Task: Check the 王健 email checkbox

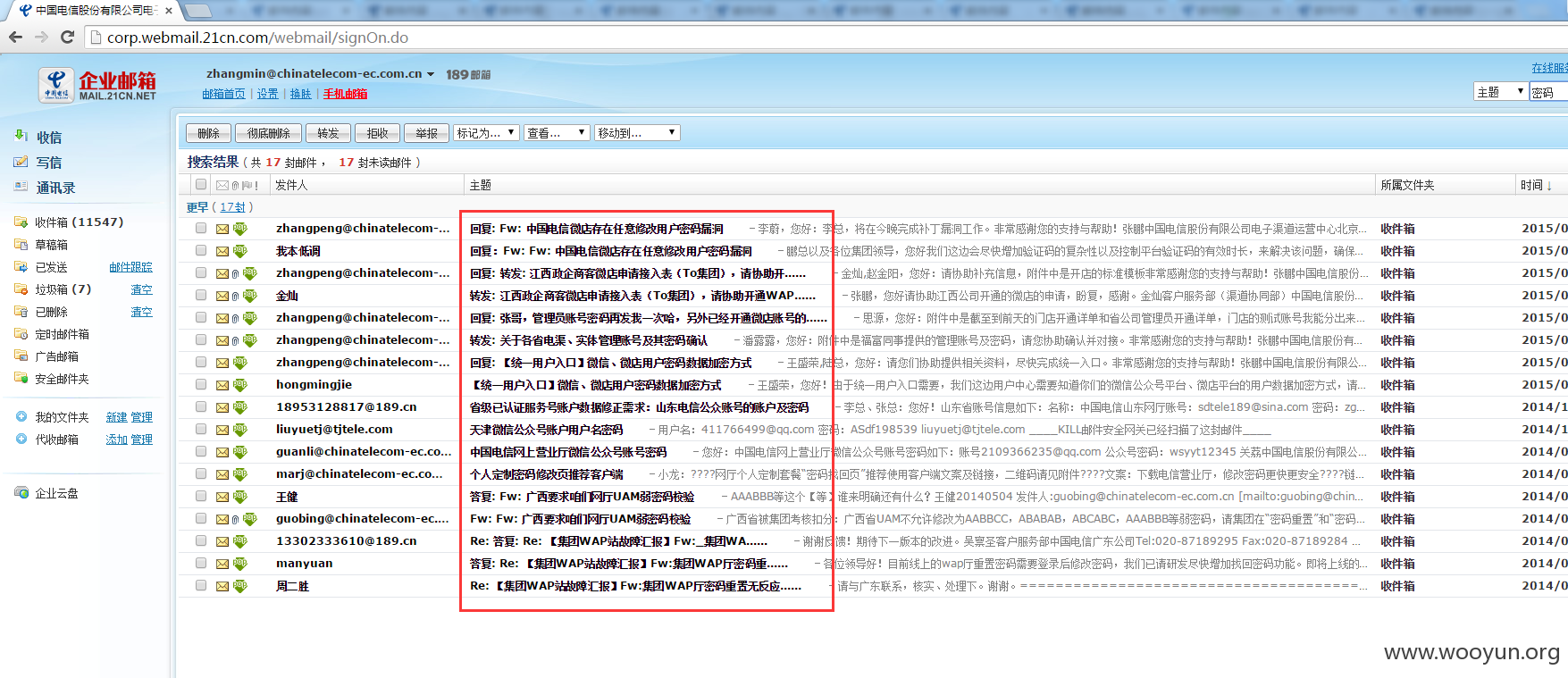Action: (201, 496)
